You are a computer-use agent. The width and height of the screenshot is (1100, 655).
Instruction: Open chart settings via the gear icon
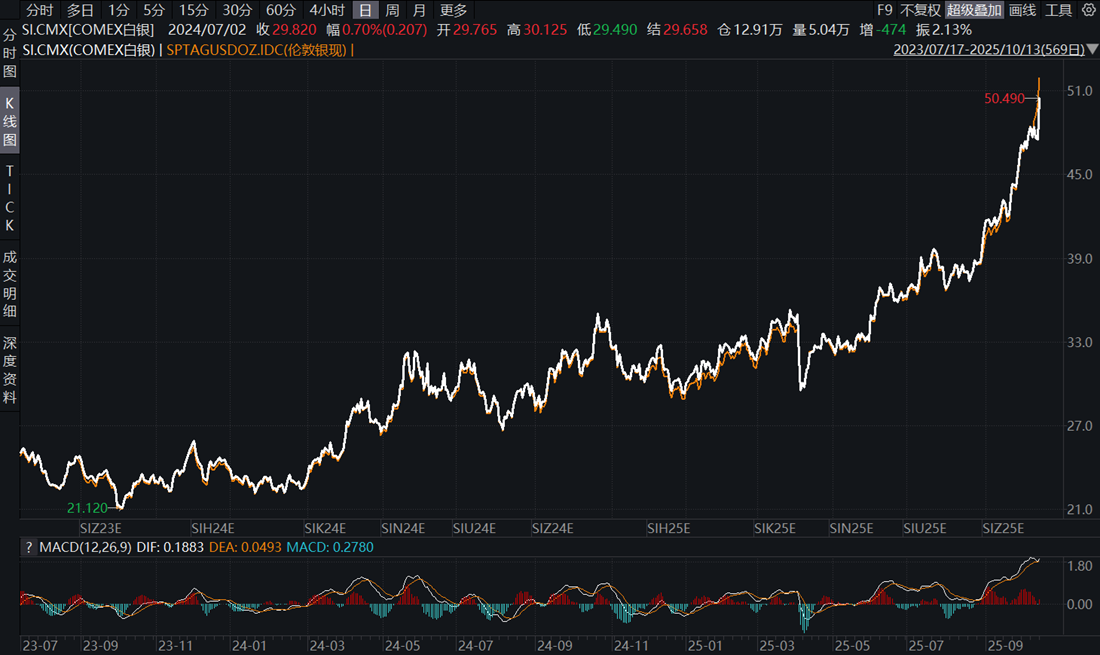coord(1089,10)
